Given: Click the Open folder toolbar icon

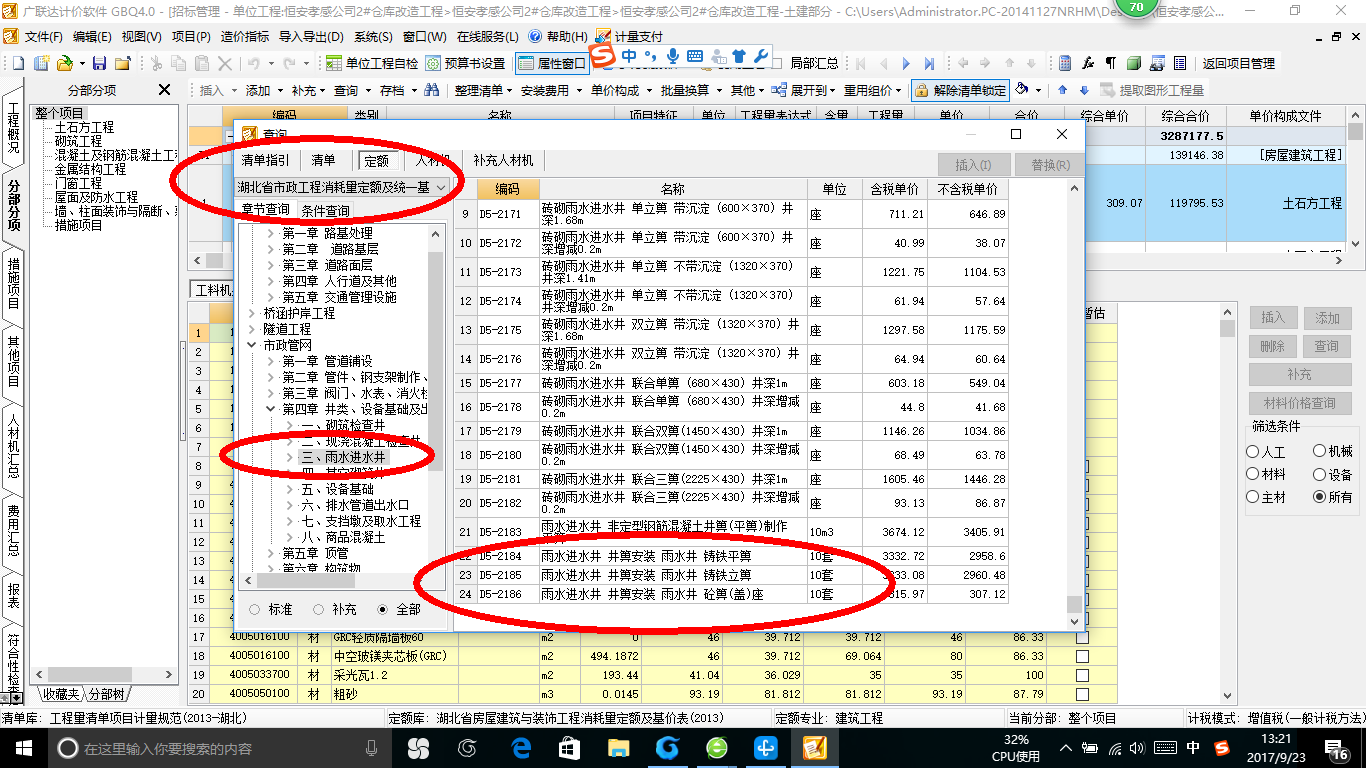Looking at the screenshot, I should point(64,63).
